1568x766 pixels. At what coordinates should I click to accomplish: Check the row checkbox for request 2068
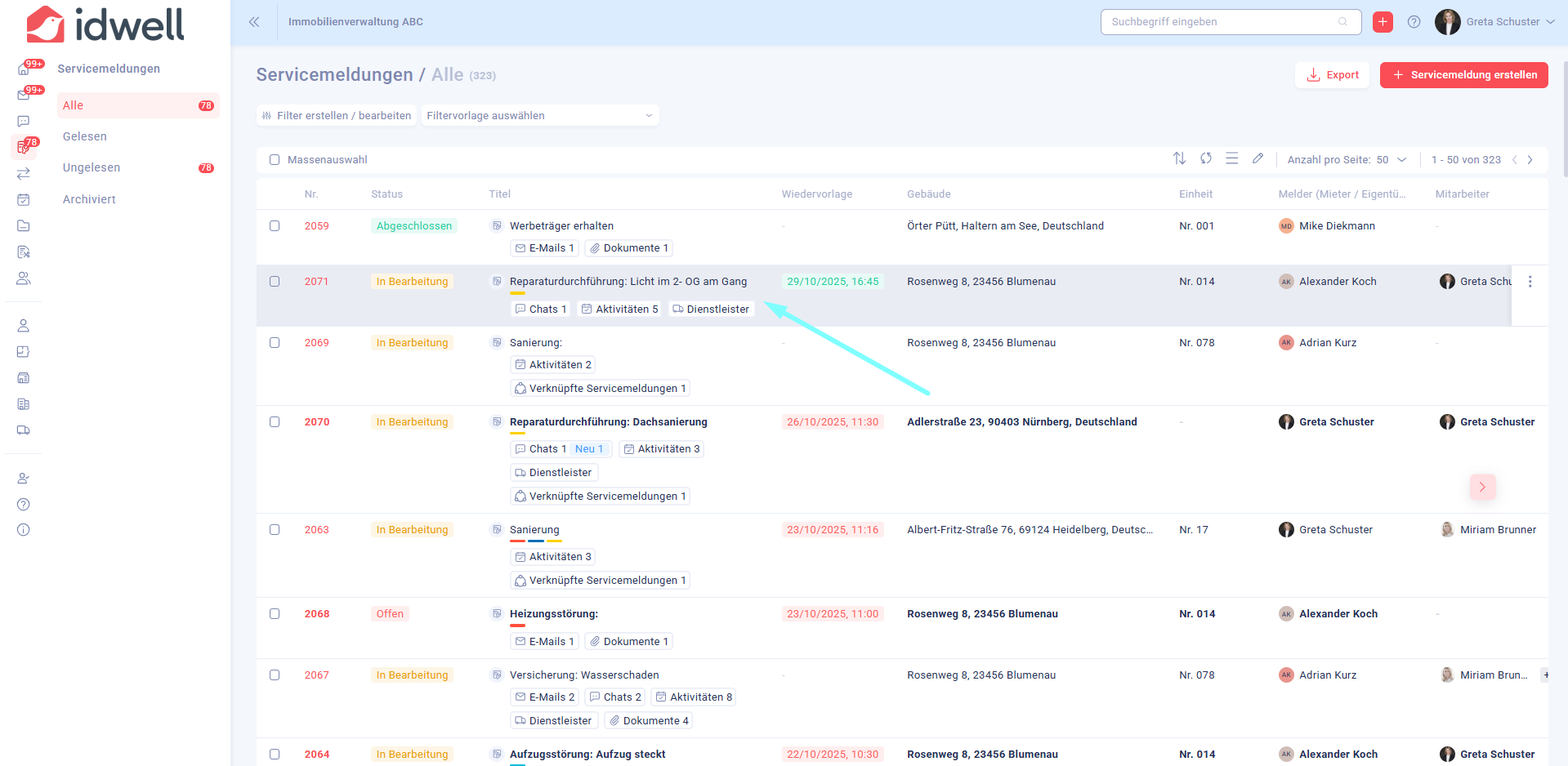click(275, 614)
